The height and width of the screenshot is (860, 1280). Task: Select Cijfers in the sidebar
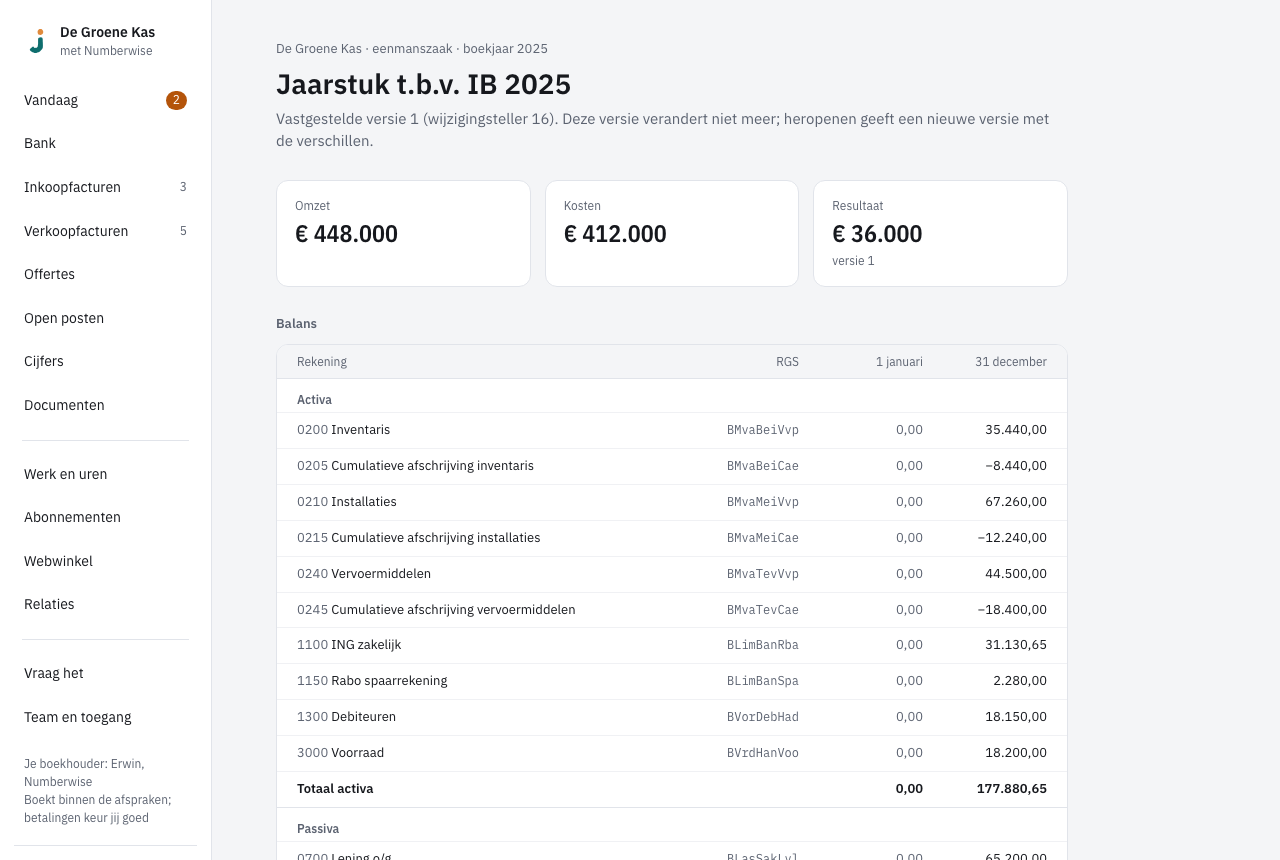pyautogui.click(x=106, y=361)
